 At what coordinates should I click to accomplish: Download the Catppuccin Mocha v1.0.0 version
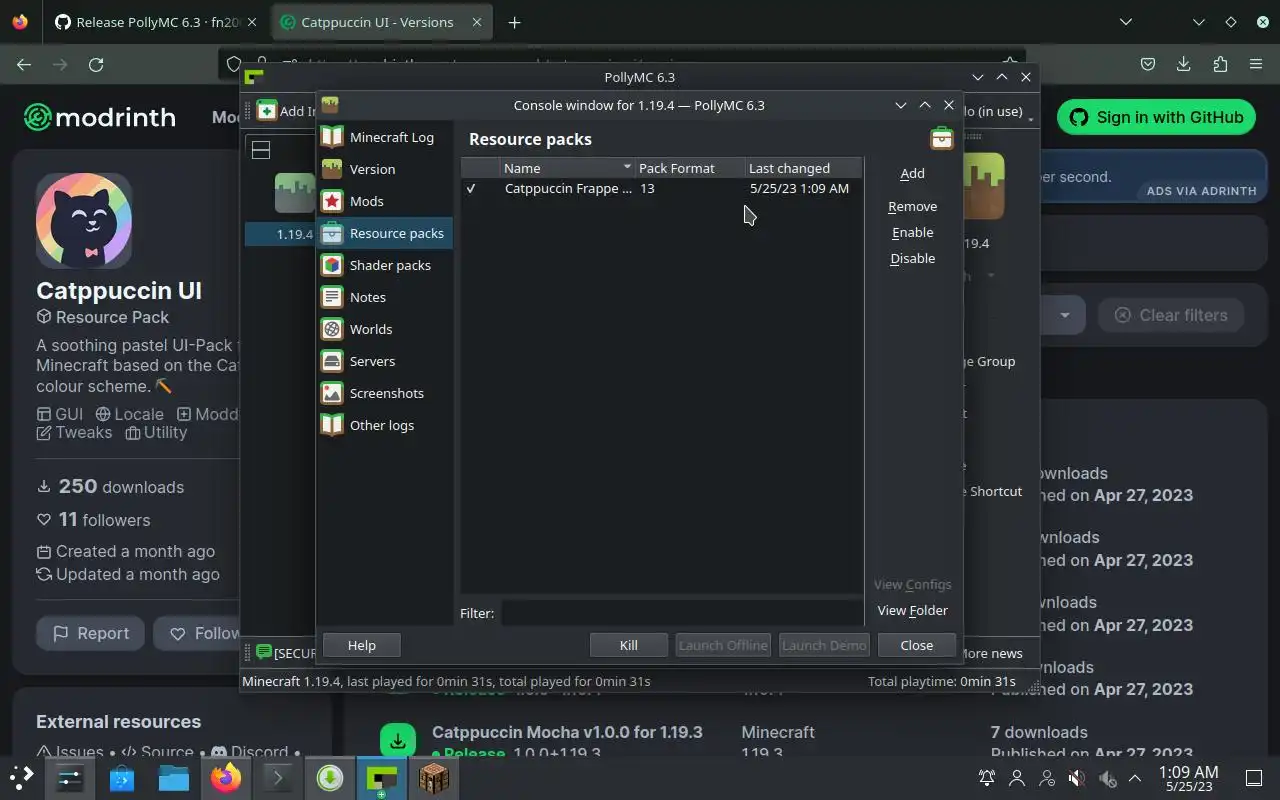[398, 741]
